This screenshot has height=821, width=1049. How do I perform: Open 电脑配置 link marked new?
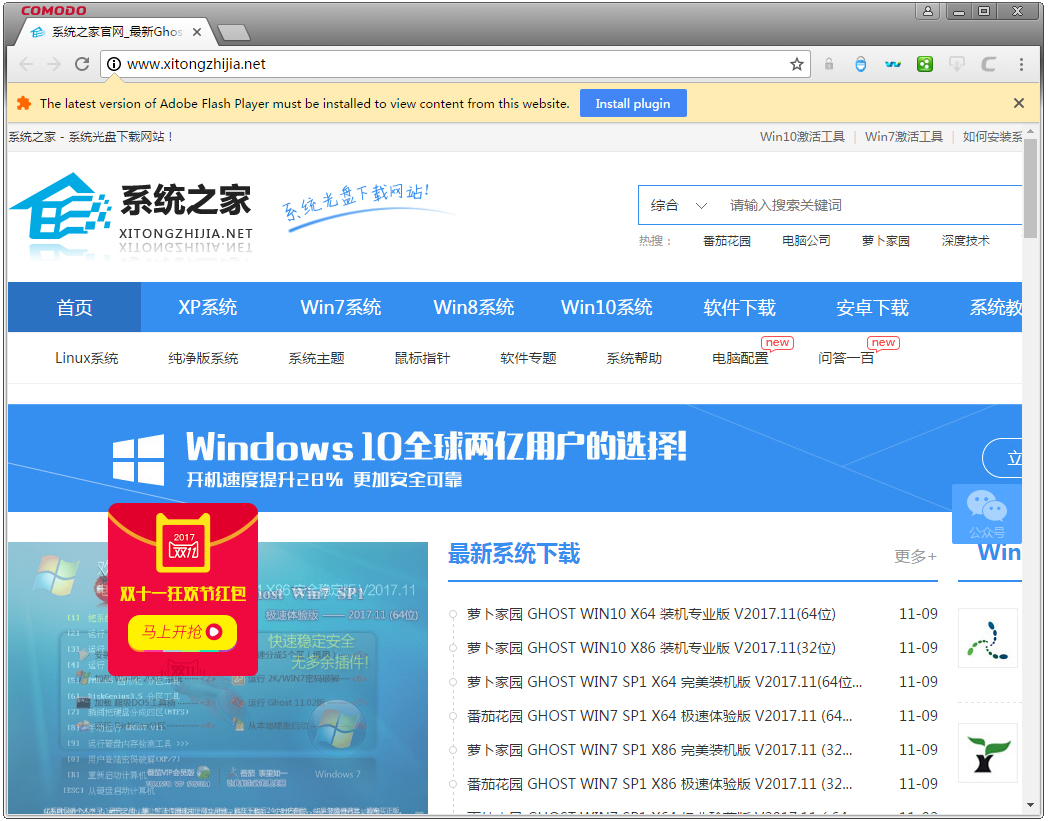(741, 359)
